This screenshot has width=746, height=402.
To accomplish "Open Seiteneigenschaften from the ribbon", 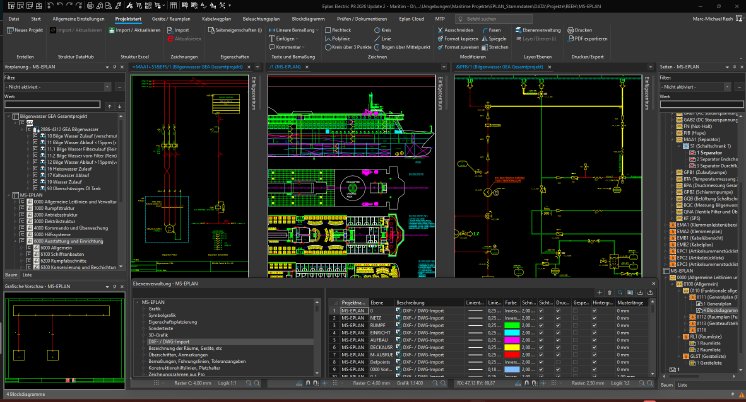I will coord(235,30).
